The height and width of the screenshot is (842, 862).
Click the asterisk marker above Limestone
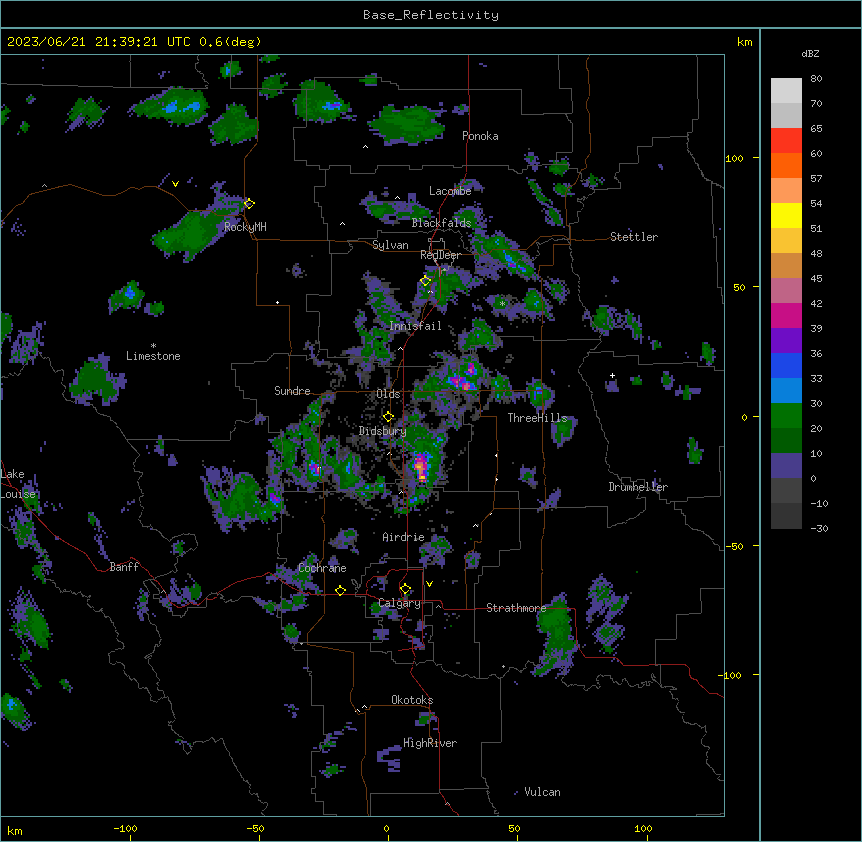click(x=153, y=346)
